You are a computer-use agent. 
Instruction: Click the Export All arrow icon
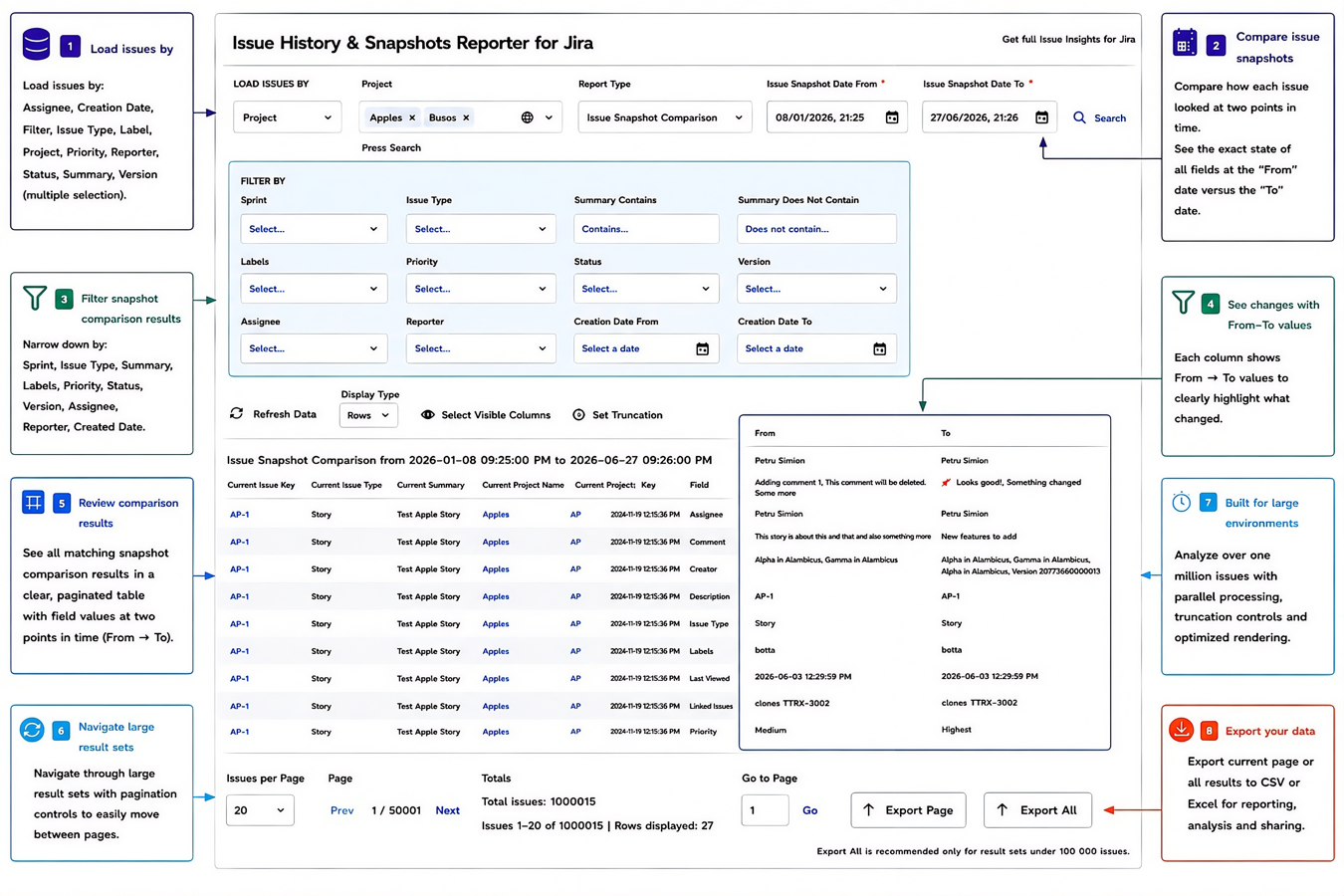pos(1002,809)
